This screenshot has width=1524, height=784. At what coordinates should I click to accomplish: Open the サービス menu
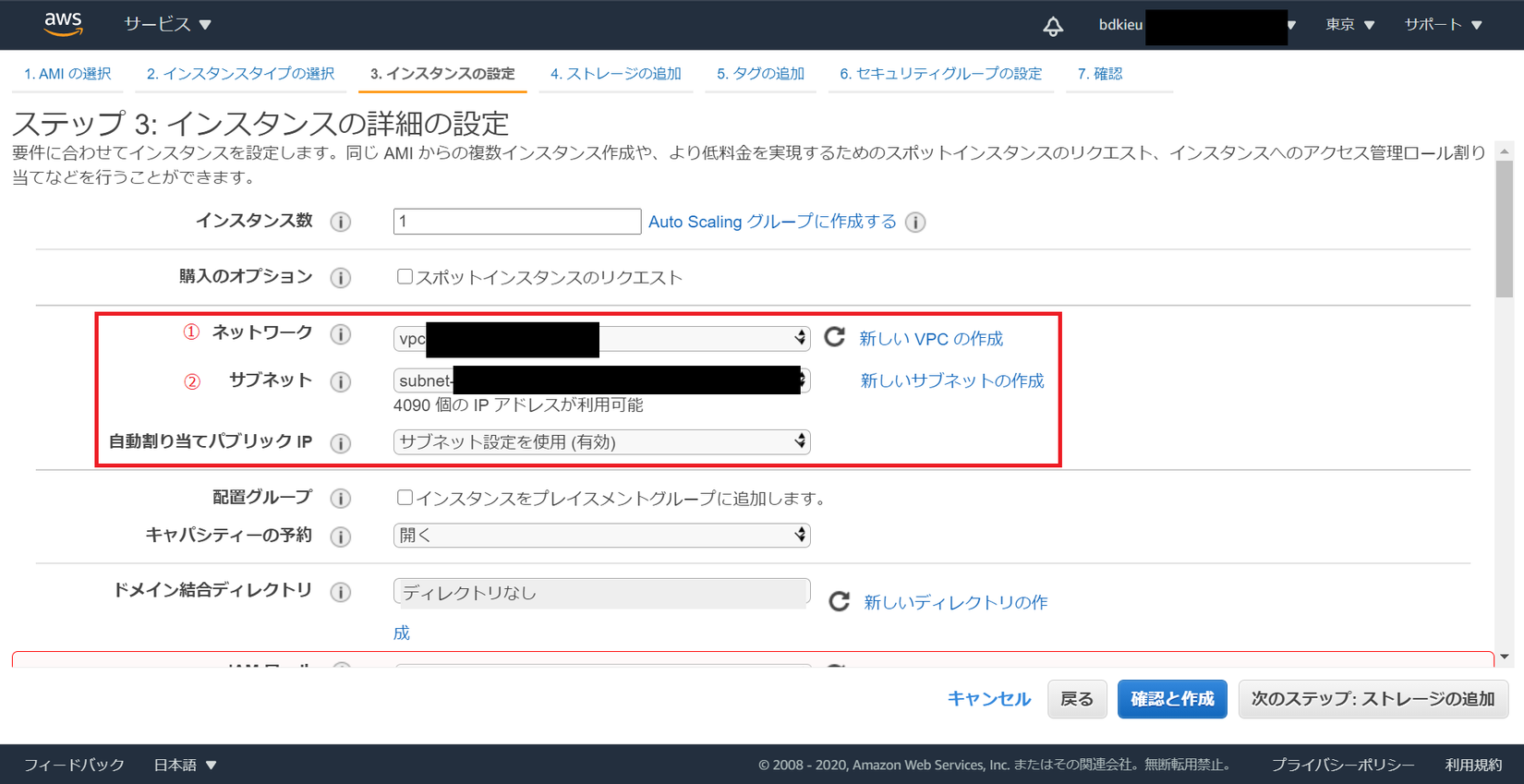tap(167, 24)
